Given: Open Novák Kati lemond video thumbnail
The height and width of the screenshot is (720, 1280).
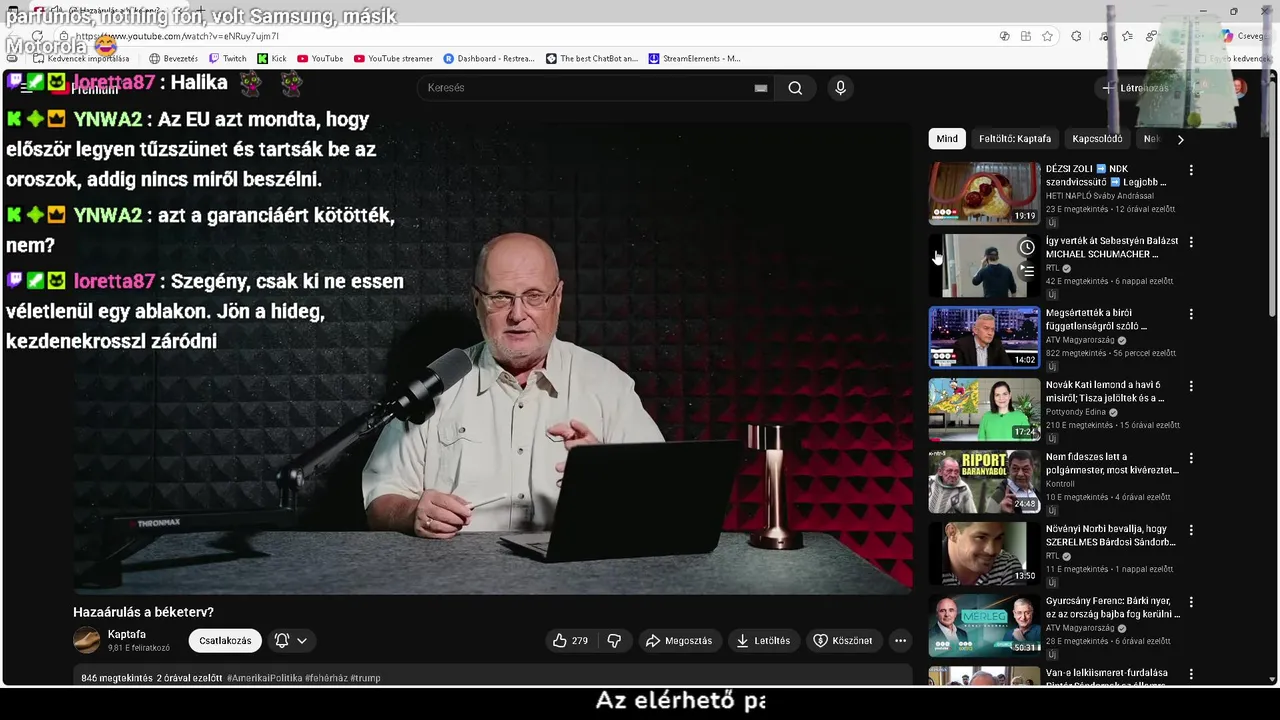Looking at the screenshot, I should click(984, 409).
